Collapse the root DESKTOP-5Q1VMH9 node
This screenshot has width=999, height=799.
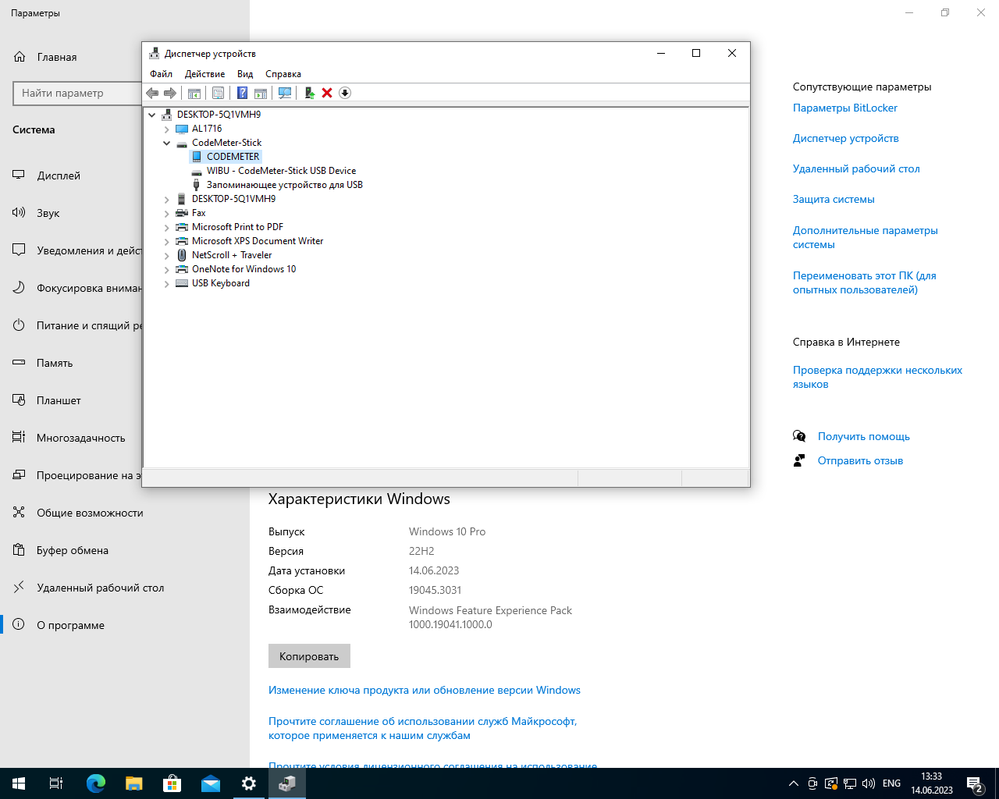point(152,115)
